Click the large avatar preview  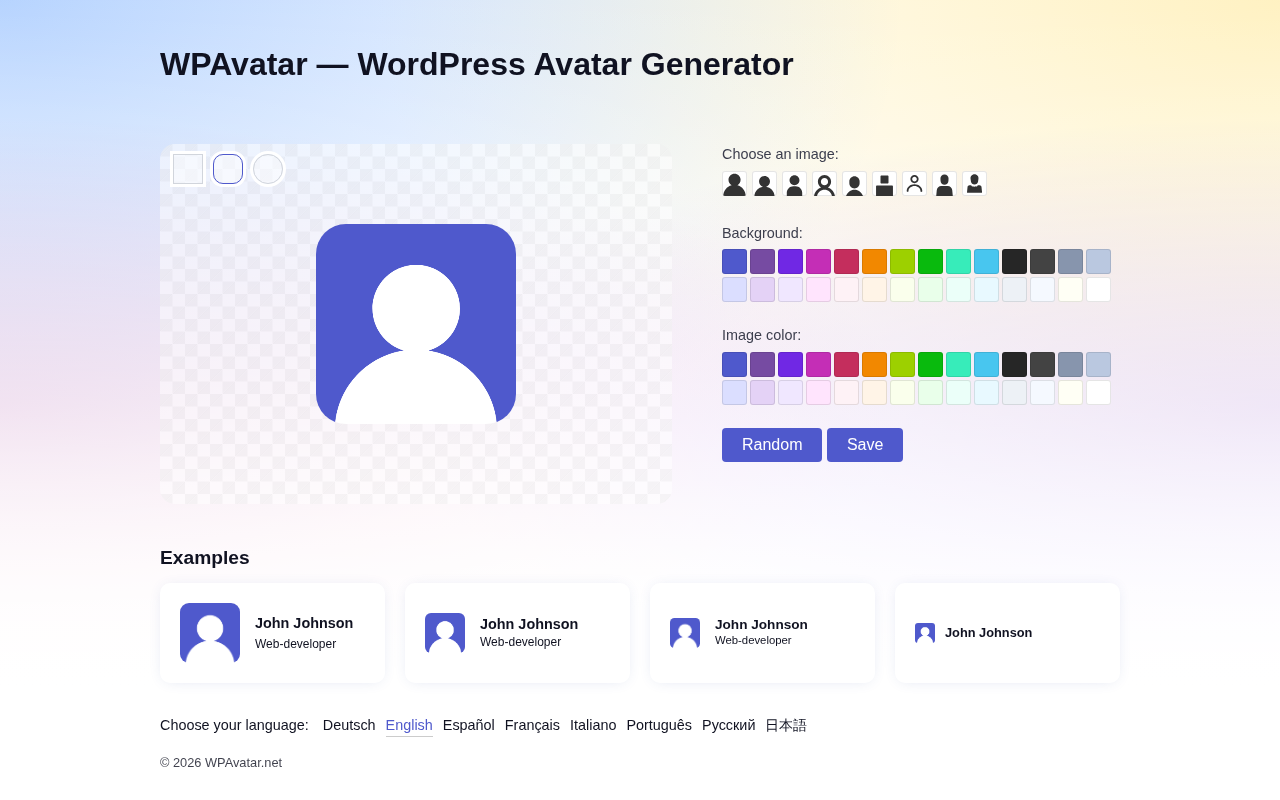tap(416, 324)
